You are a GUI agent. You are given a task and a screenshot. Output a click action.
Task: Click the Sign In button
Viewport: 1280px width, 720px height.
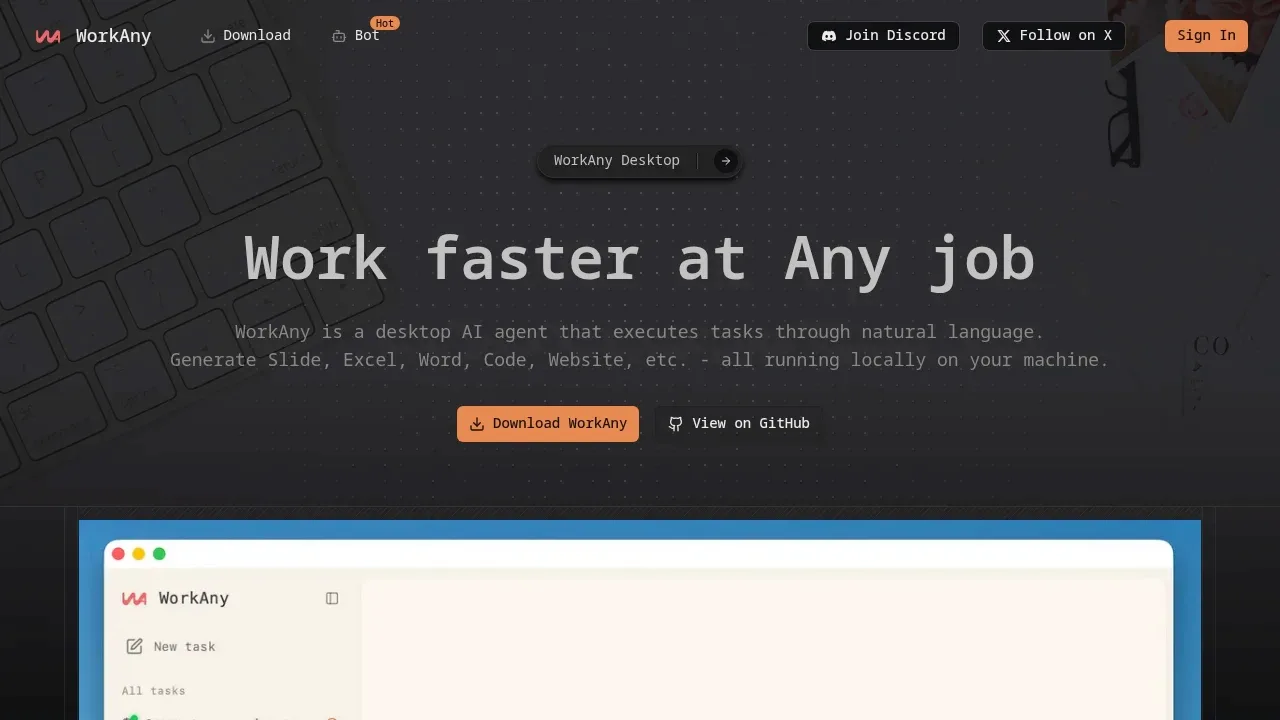click(1206, 35)
